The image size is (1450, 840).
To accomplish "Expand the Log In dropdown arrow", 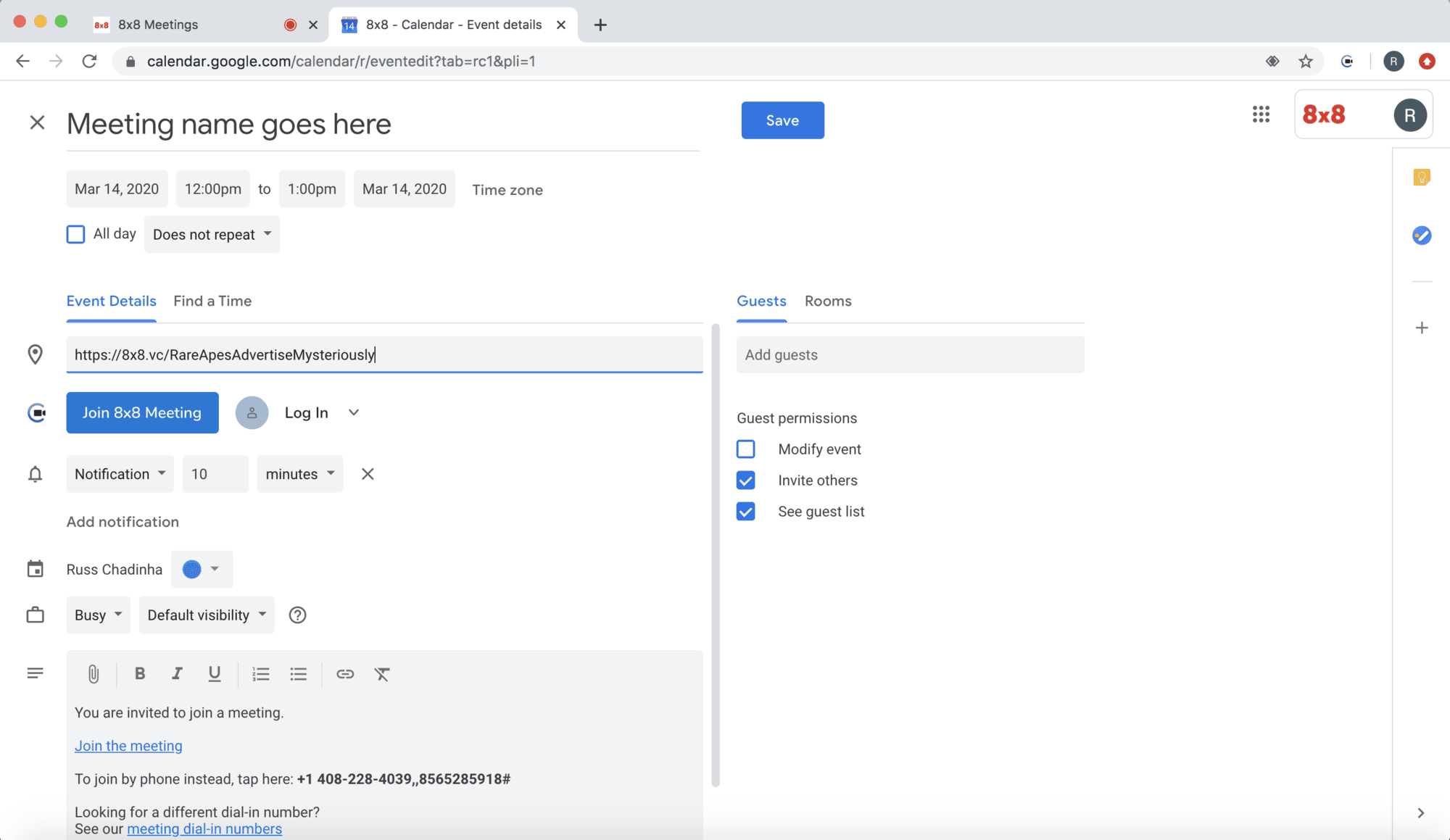I will pos(354,412).
